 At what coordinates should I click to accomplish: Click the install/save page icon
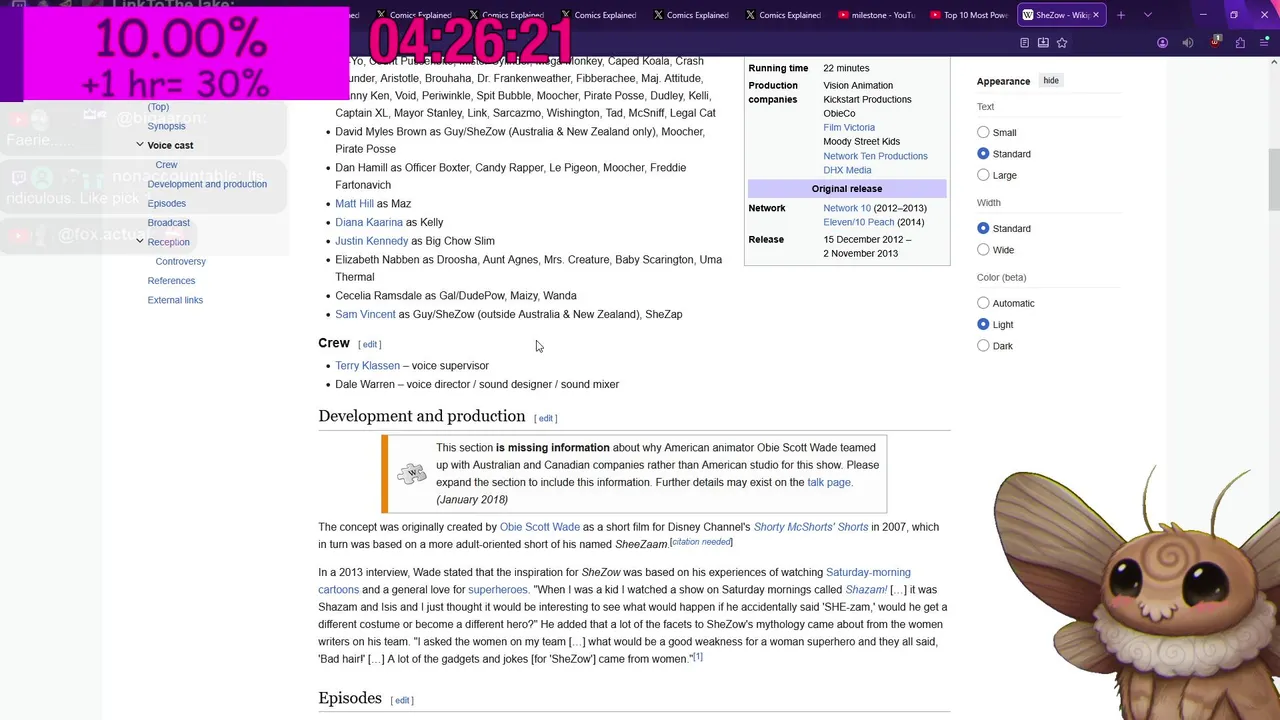(1043, 43)
